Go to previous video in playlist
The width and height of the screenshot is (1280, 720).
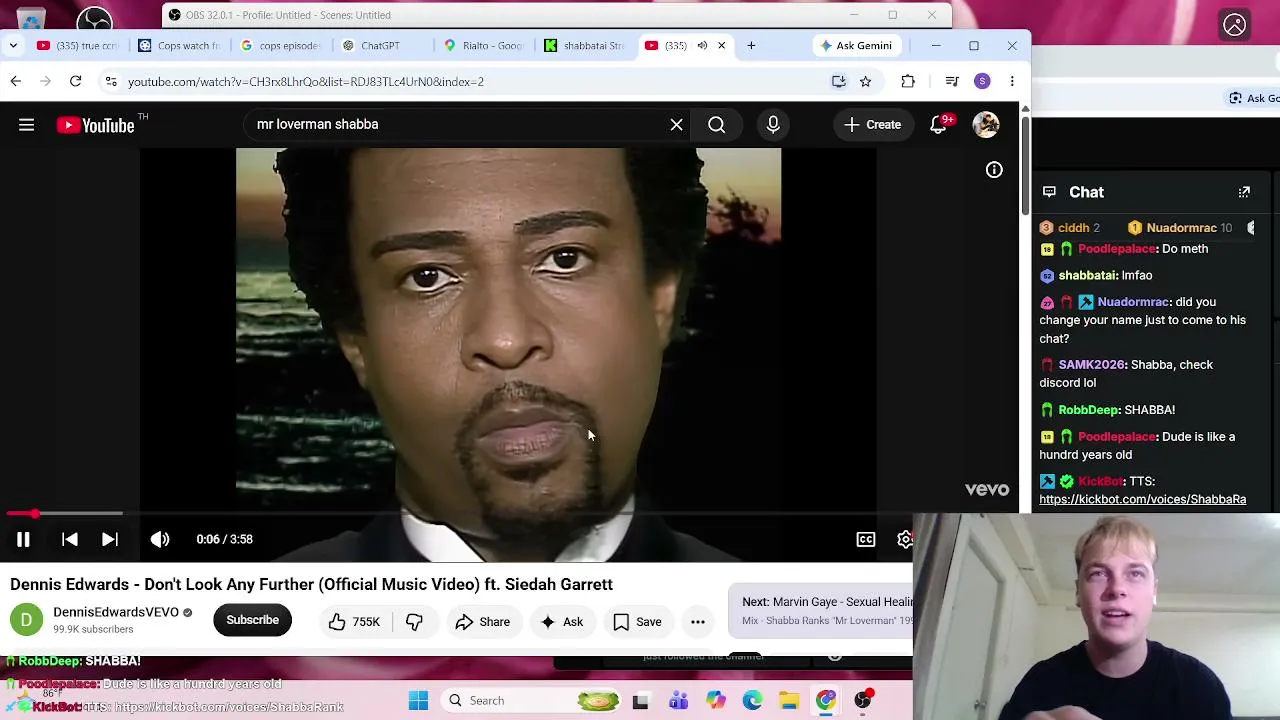pyautogui.click(x=70, y=540)
